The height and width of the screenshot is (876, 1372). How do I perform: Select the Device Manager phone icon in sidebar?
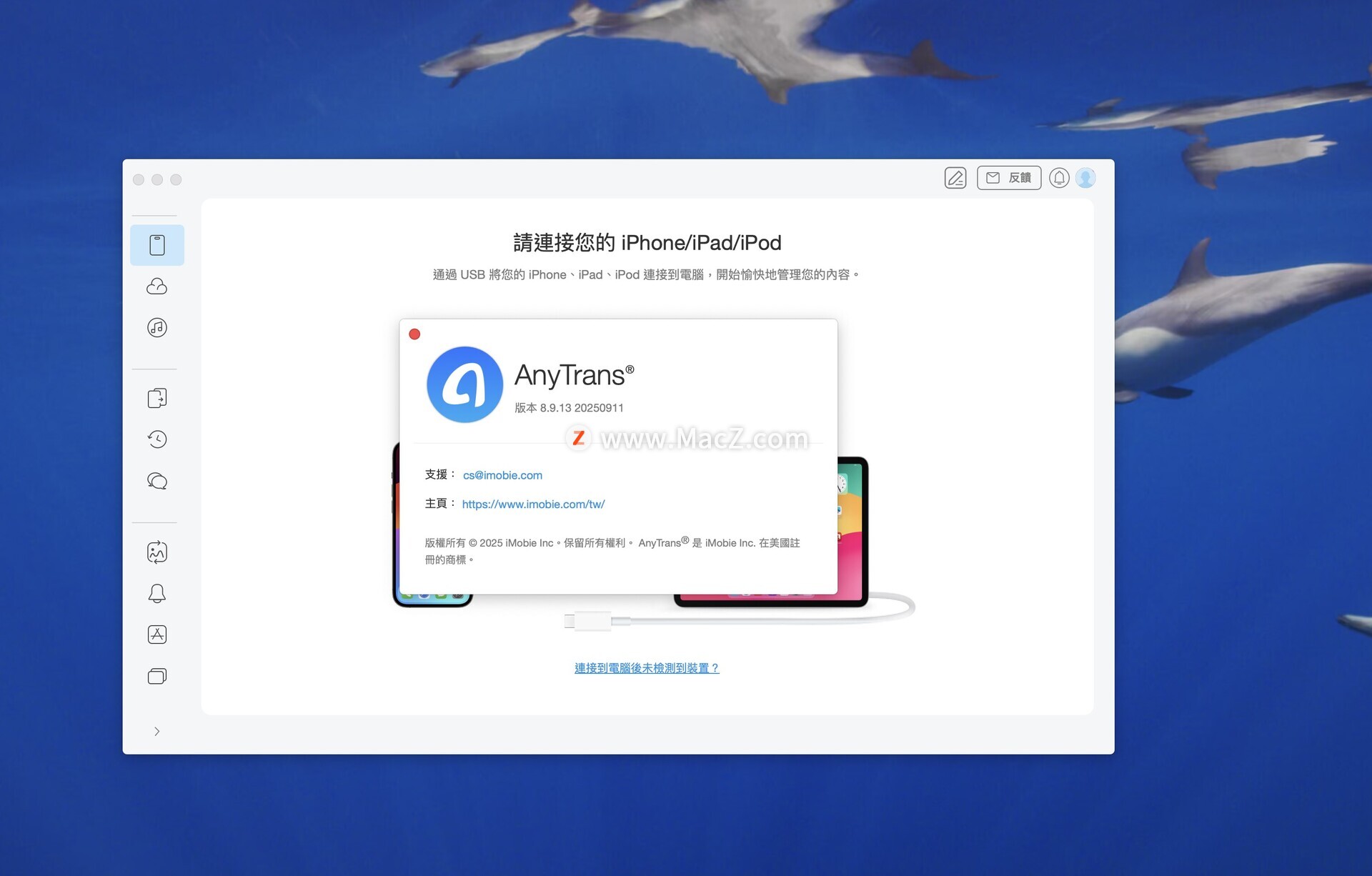click(157, 245)
